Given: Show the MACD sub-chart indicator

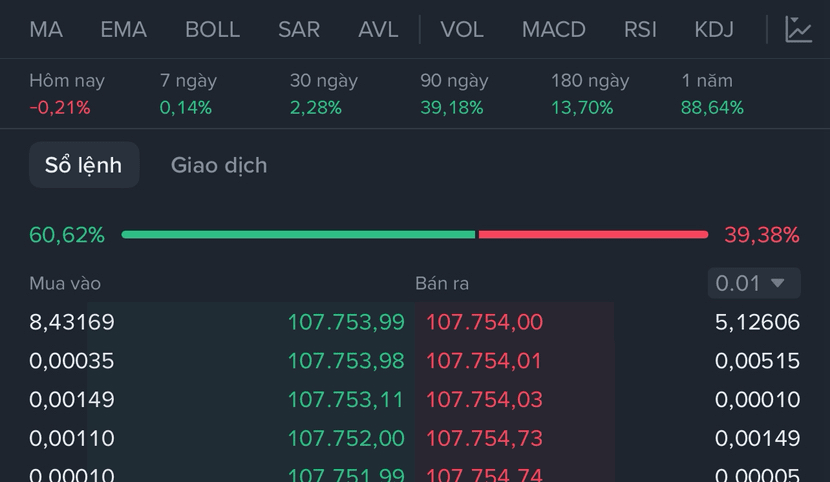Looking at the screenshot, I should click(x=553, y=30).
